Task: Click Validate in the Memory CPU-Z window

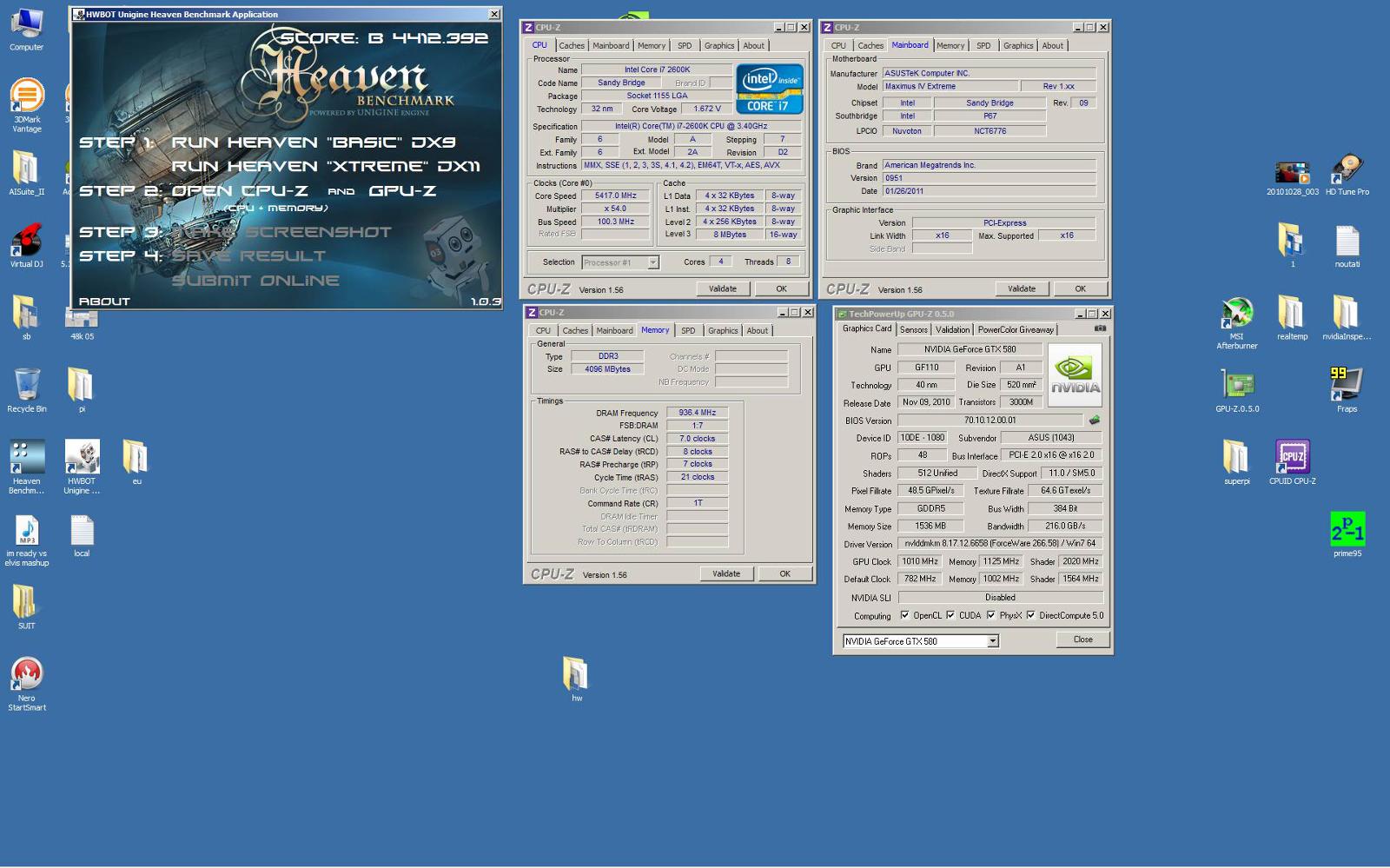Action: [726, 574]
